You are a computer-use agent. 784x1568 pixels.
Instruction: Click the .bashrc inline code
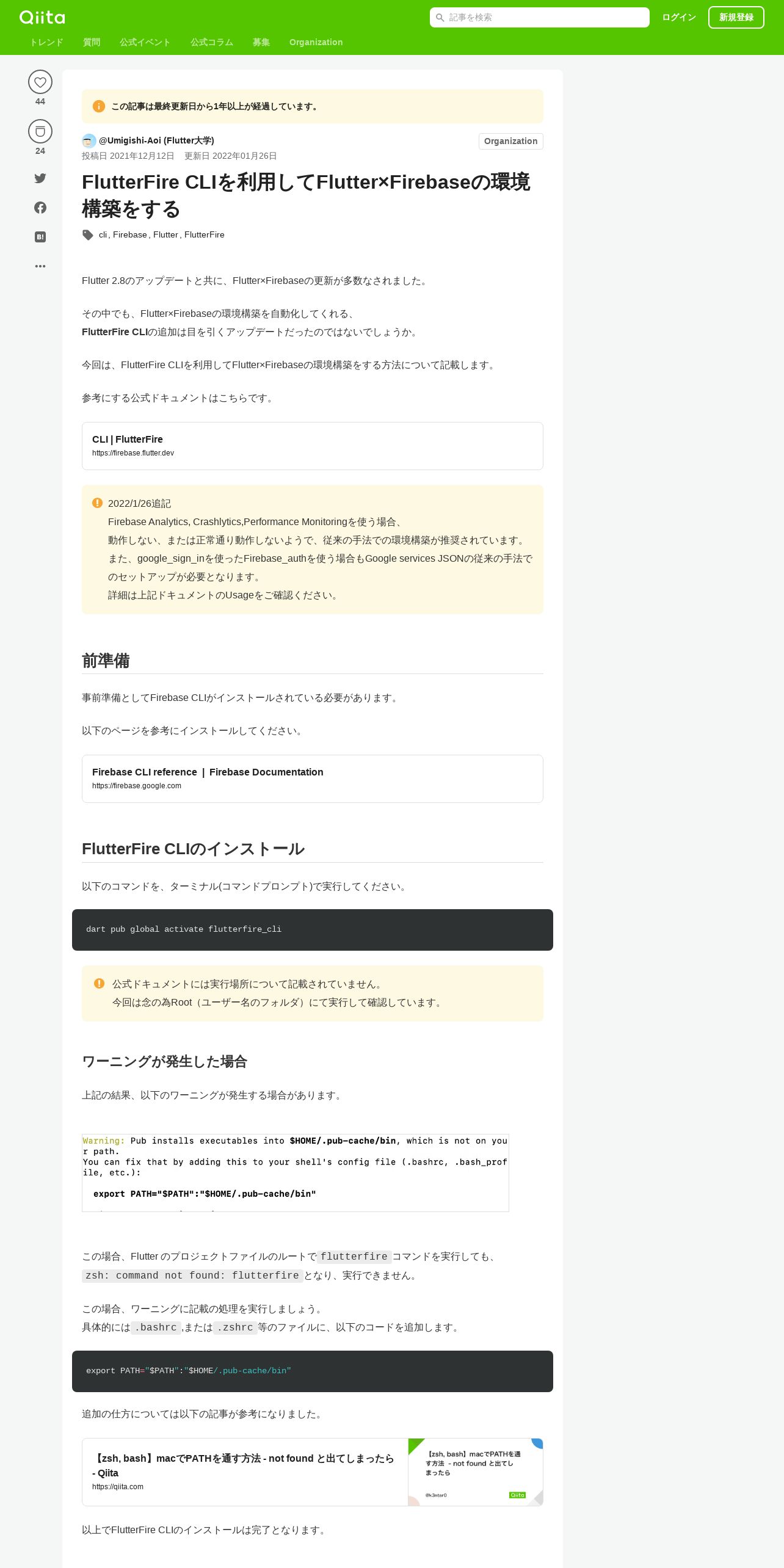click(156, 1327)
